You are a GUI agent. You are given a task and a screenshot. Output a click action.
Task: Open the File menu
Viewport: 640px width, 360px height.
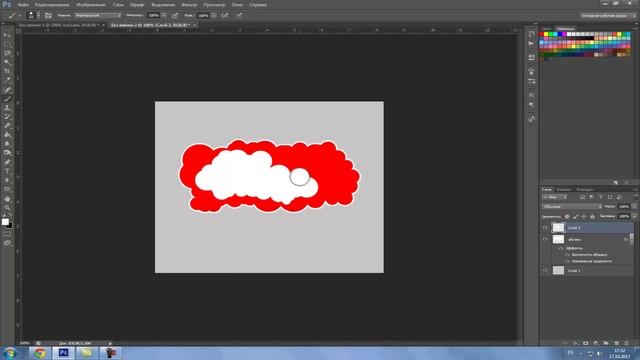click(23, 5)
